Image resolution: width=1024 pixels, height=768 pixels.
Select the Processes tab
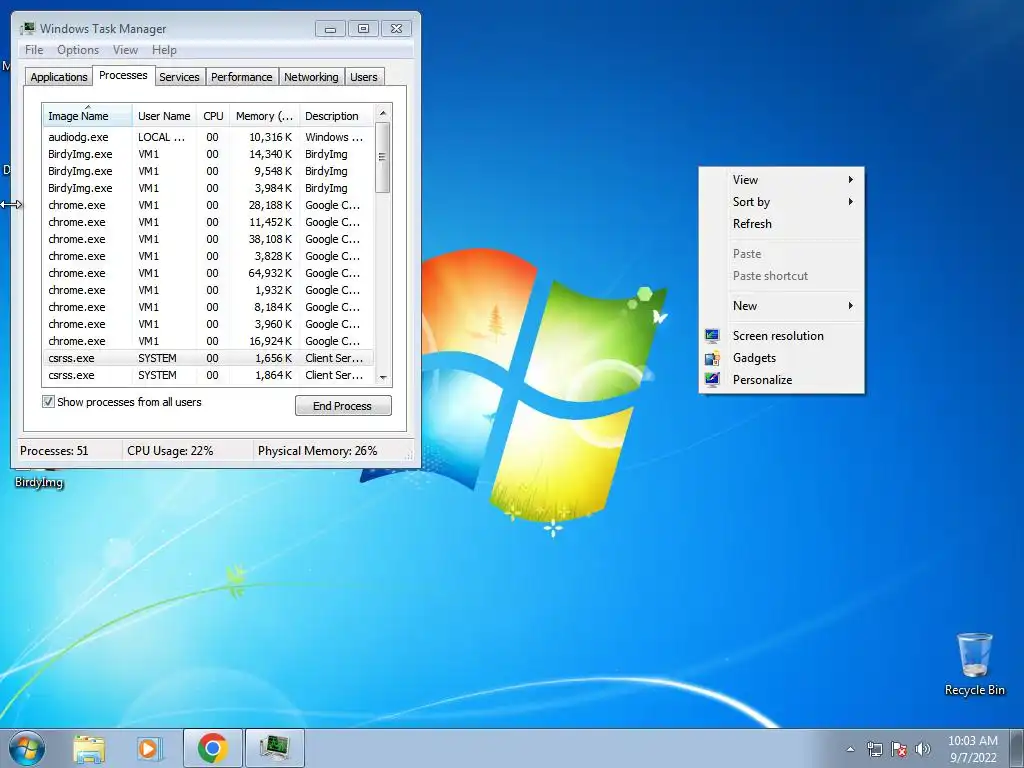(123, 76)
